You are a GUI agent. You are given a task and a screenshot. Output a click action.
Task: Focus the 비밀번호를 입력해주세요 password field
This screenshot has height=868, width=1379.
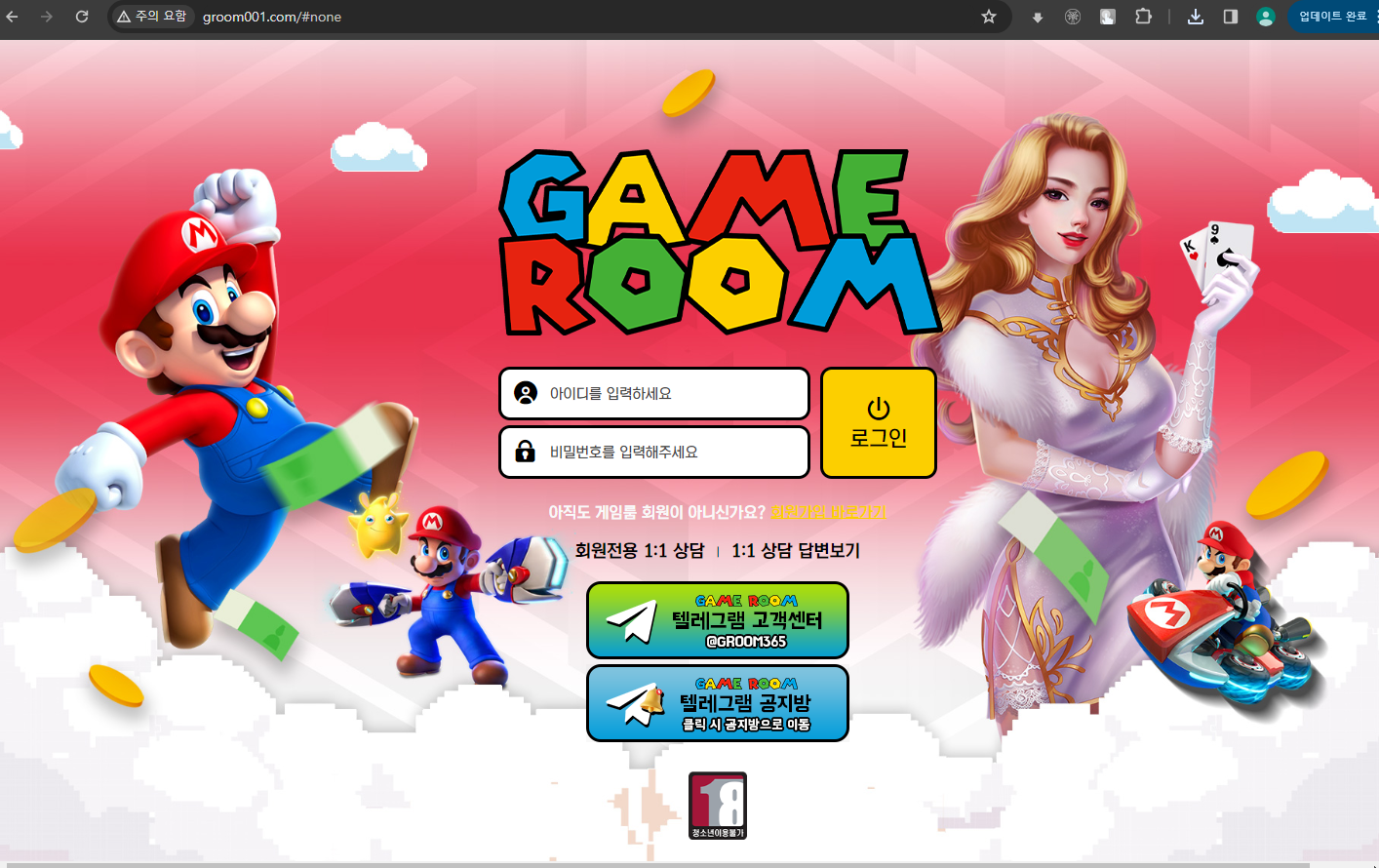coord(653,453)
